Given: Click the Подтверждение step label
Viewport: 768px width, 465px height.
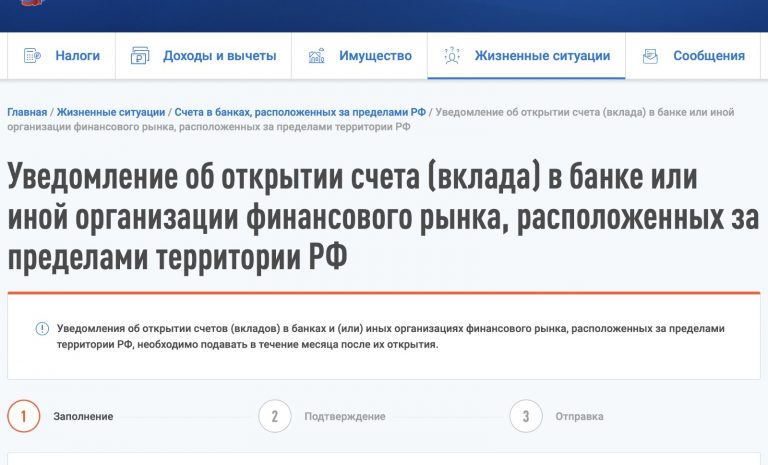Looking at the screenshot, I should click(x=345, y=416).
